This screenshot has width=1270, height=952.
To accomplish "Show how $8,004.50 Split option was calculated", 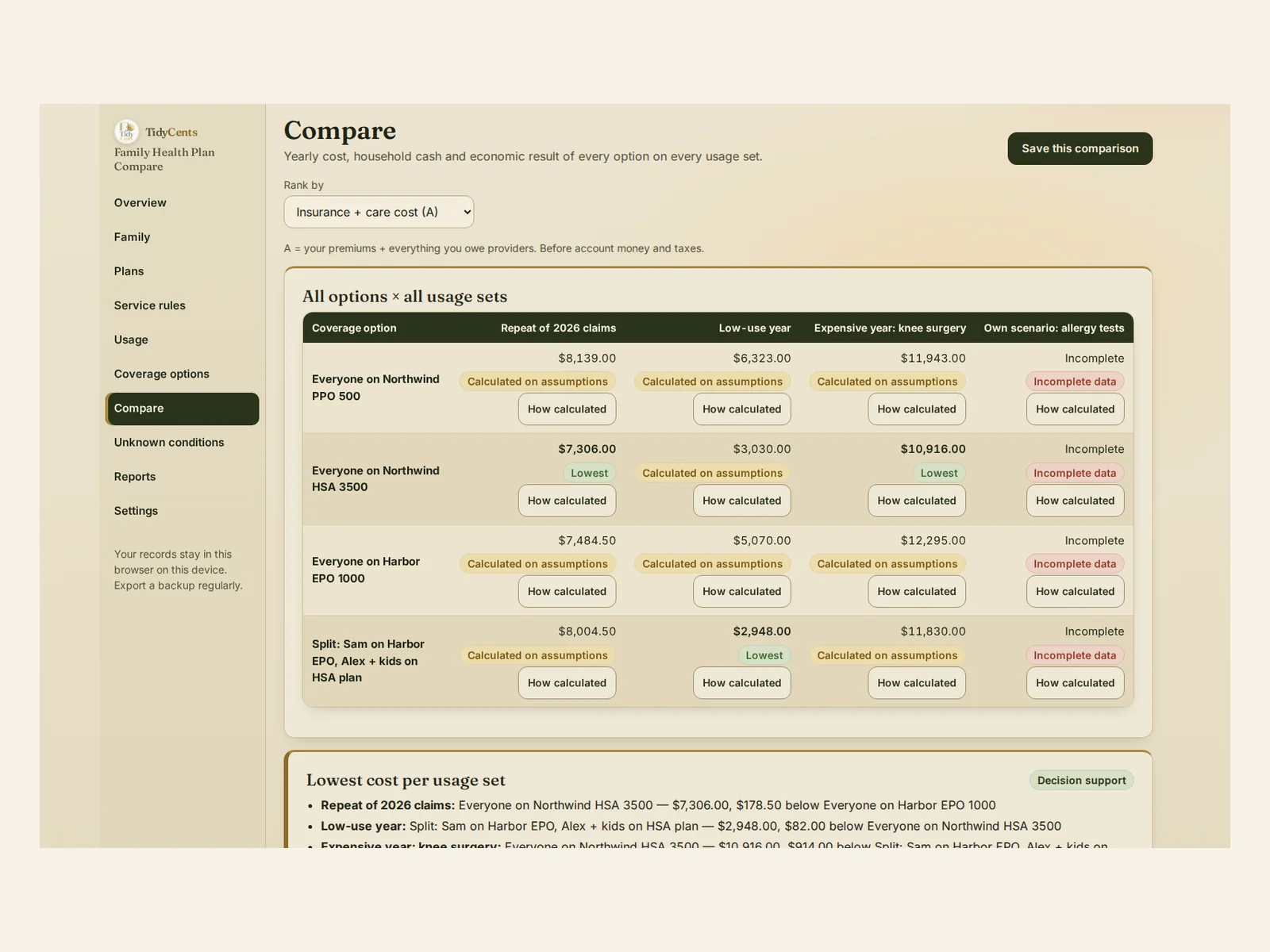I will pyautogui.click(x=567, y=683).
